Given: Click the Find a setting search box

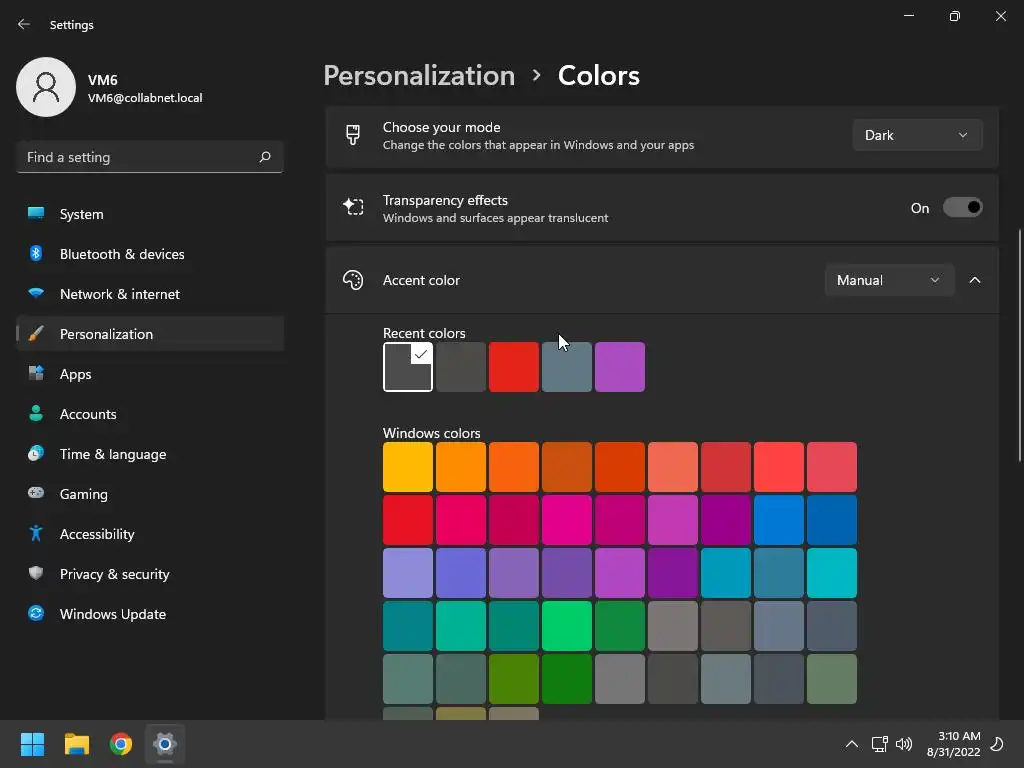Looking at the screenshot, I should click(135, 157).
